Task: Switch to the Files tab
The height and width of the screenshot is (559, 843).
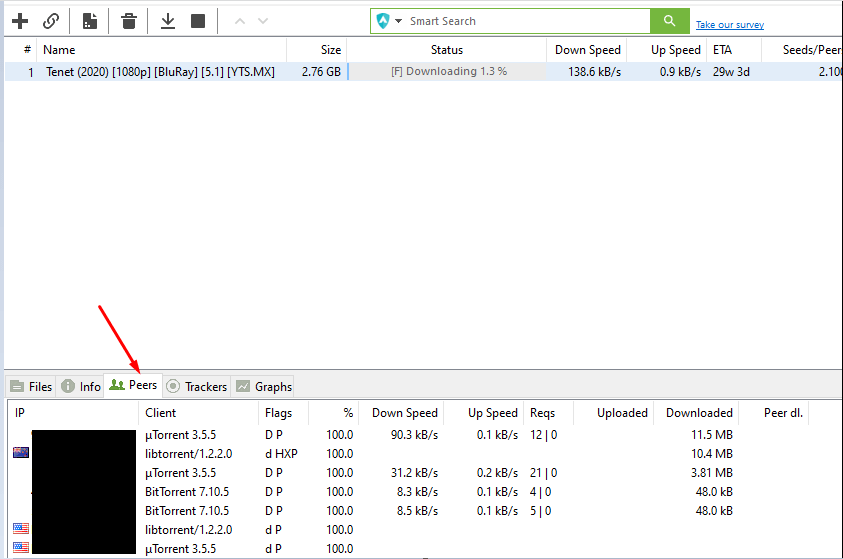Action: (31, 386)
